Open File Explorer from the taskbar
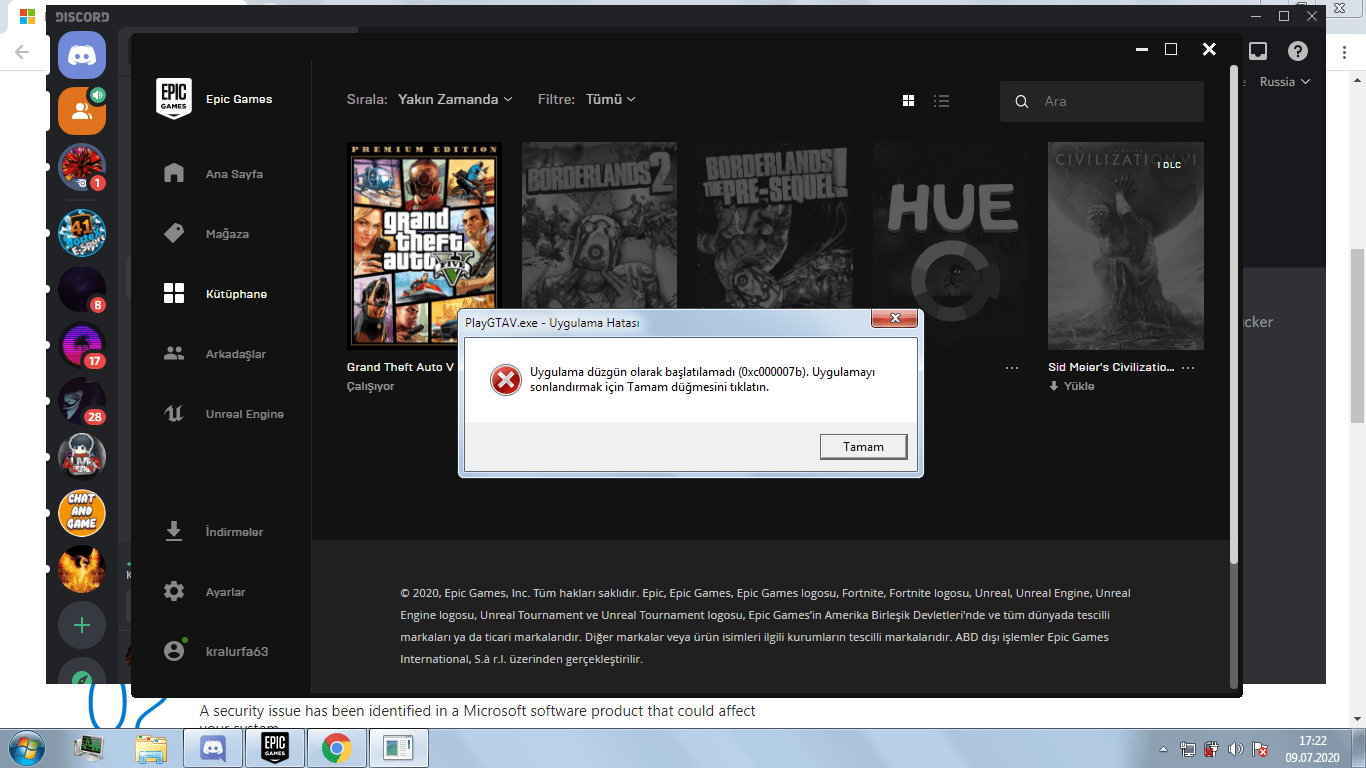The width and height of the screenshot is (1366, 768). click(x=152, y=747)
